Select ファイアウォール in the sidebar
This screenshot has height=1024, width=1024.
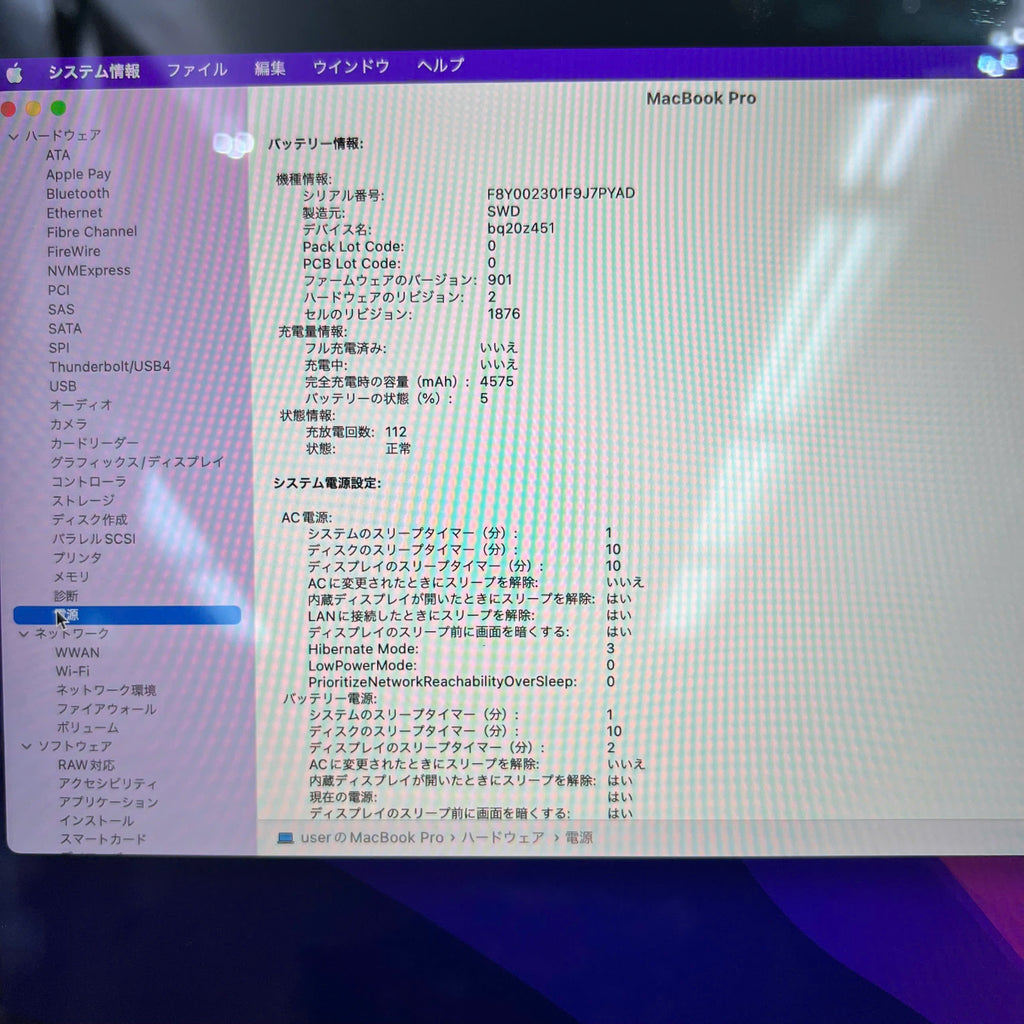[106, 709]
